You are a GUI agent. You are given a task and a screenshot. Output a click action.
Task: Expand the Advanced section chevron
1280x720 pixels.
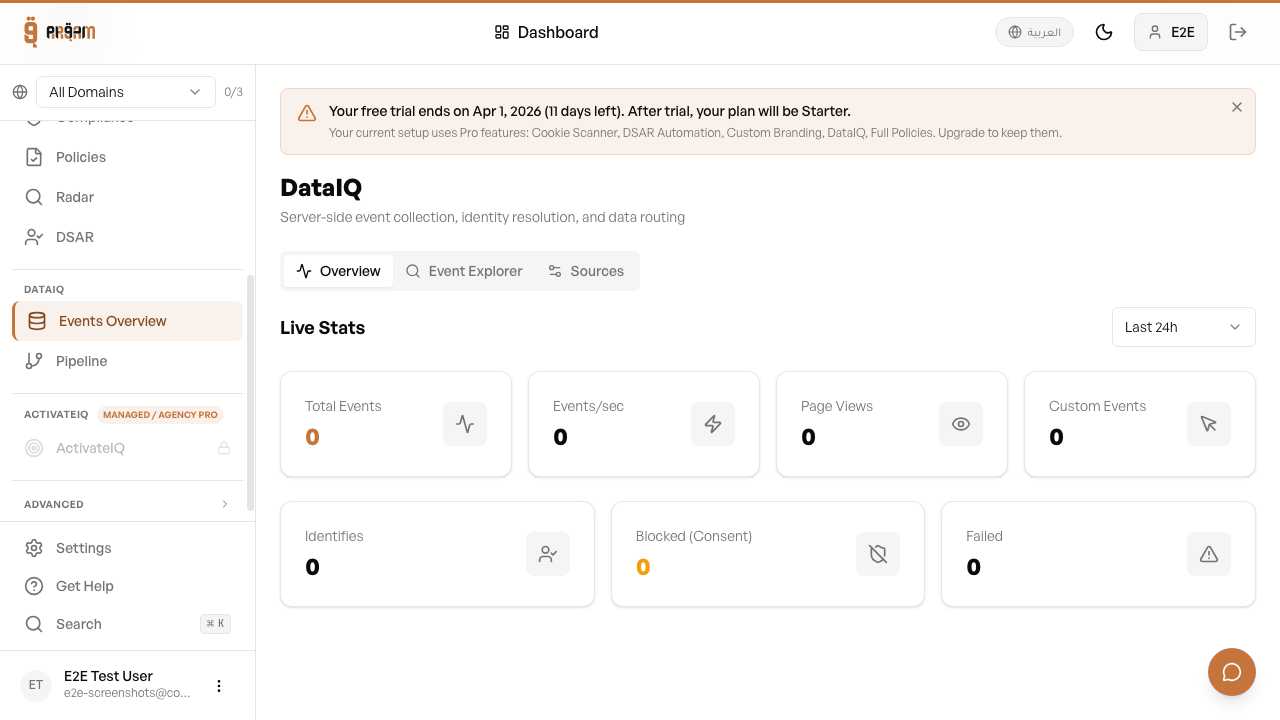tap(224, 504)
